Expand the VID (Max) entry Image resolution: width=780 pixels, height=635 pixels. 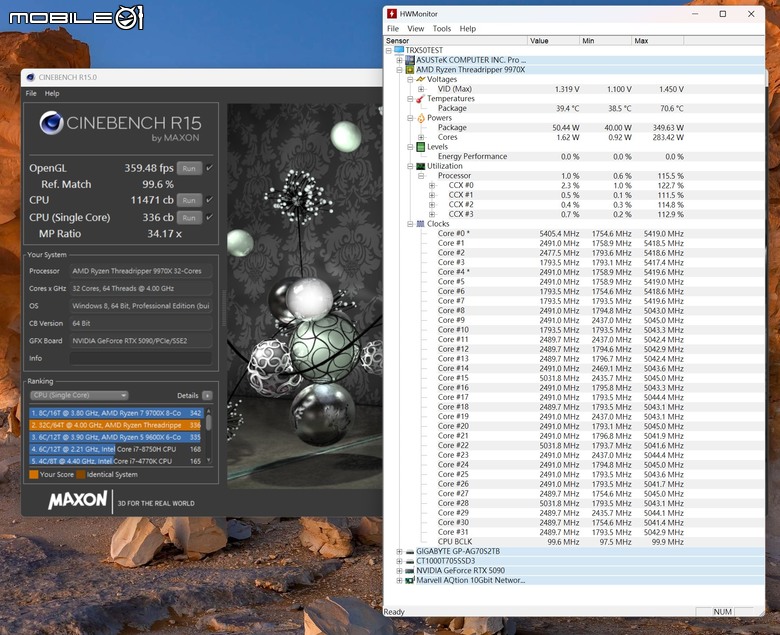(421, 89)
